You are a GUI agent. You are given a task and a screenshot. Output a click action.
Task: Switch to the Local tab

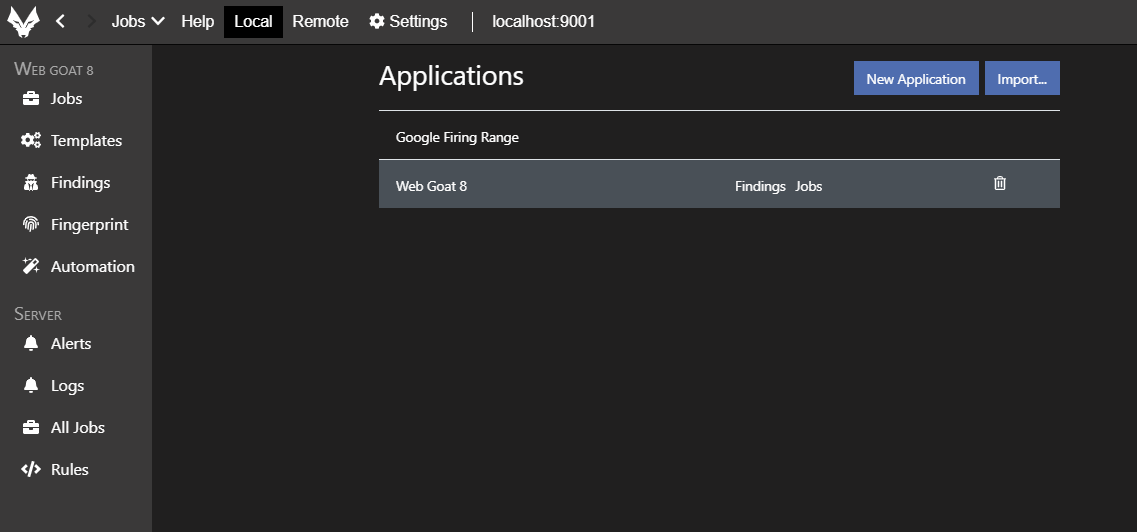click(253, 22)
